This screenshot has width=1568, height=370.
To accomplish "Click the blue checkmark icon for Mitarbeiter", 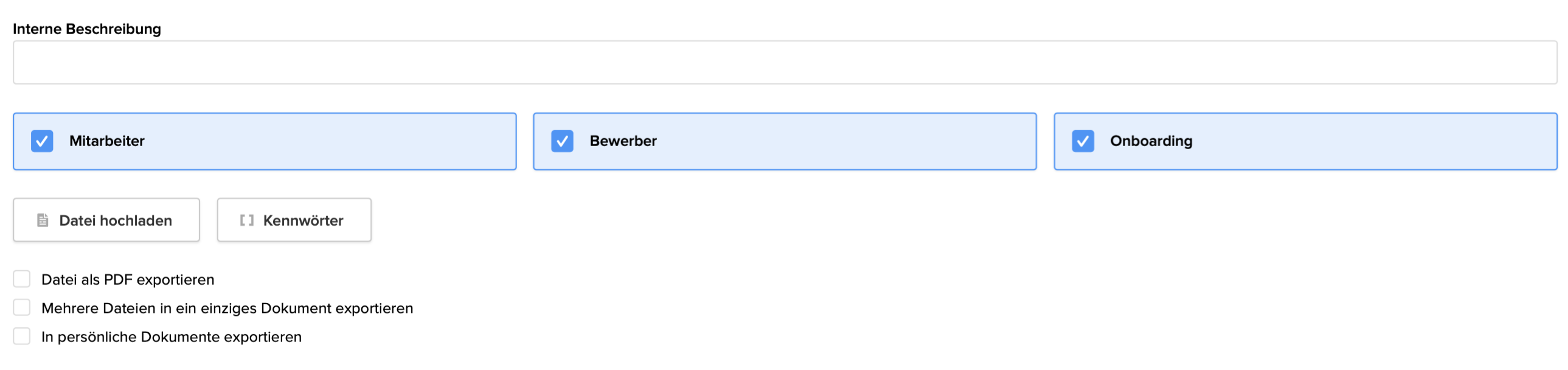I will (x=42, y=141).
